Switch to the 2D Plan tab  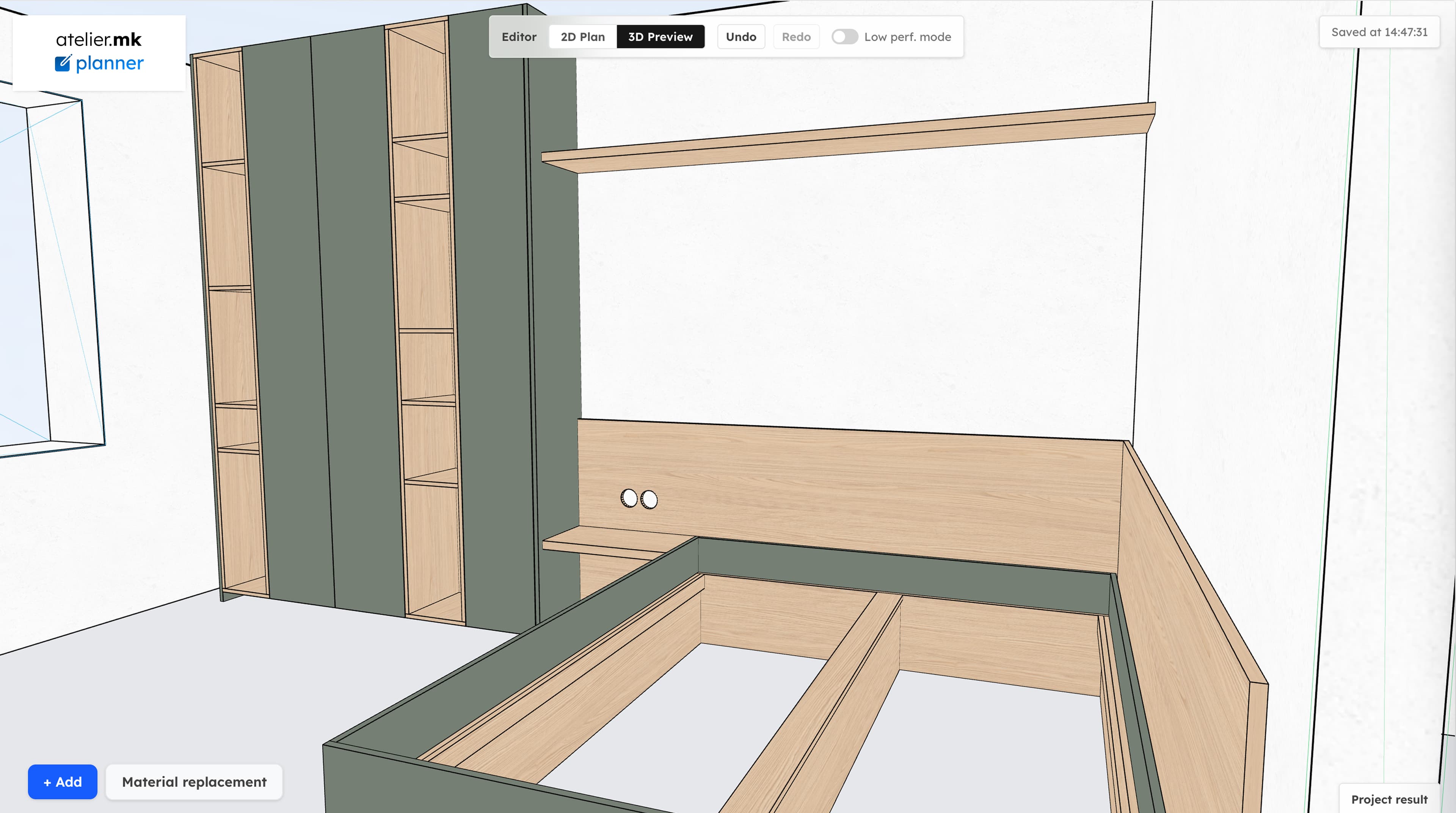(x=582, y=36)
